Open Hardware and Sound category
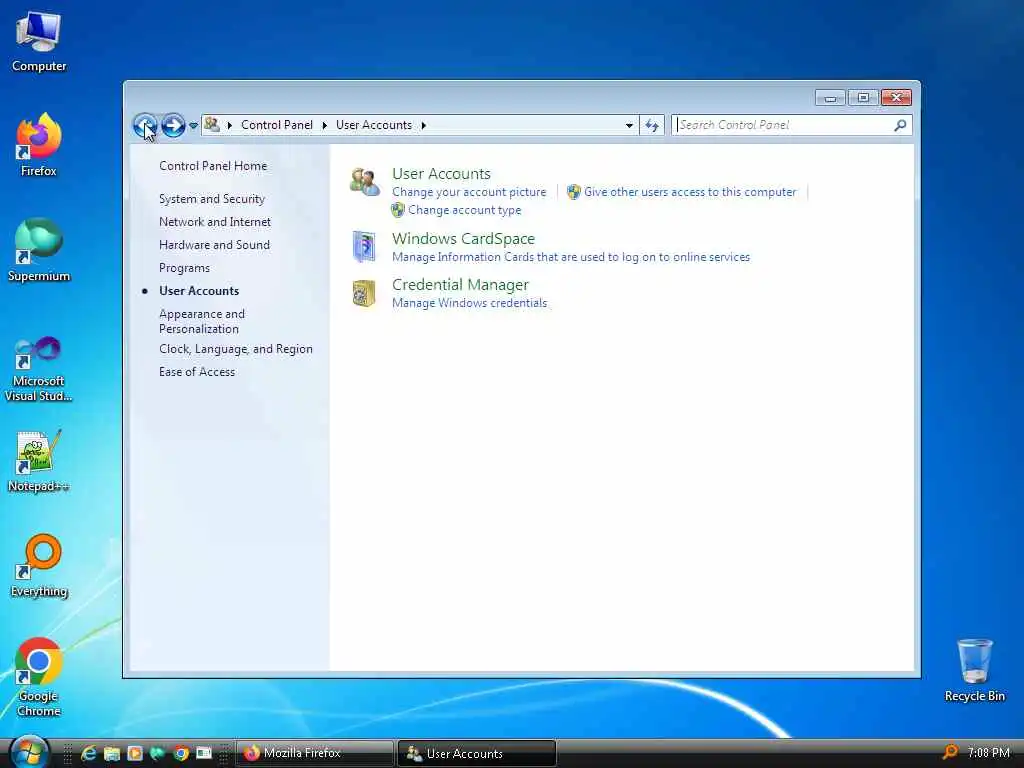This screenshot has width=1024, height=768. click(214, 245)
